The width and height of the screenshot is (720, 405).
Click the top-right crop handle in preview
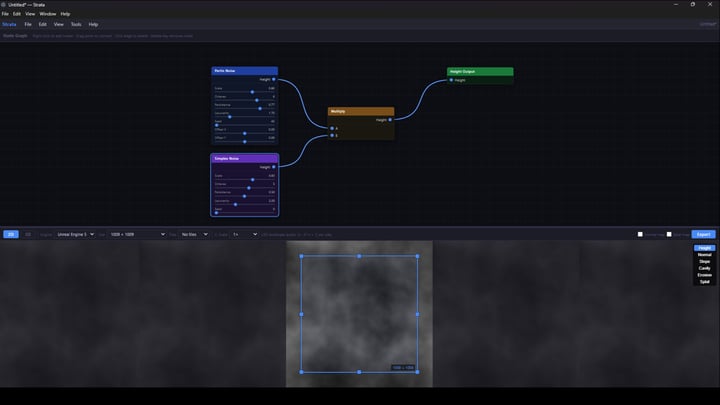417,256
